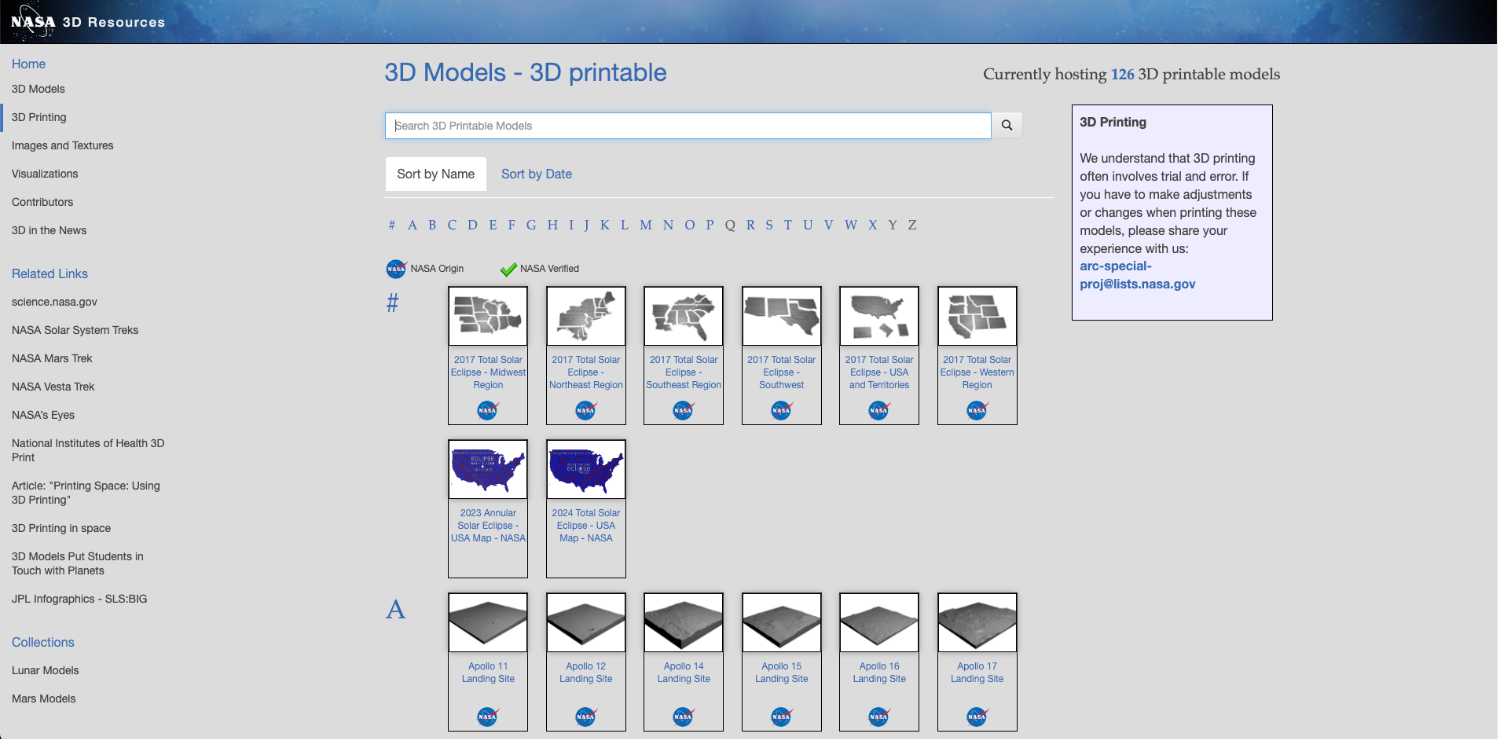This screenshot has width=1500, height=739.
Task: Focus the Search 3D Printable Models field
Action: (688, 126)
